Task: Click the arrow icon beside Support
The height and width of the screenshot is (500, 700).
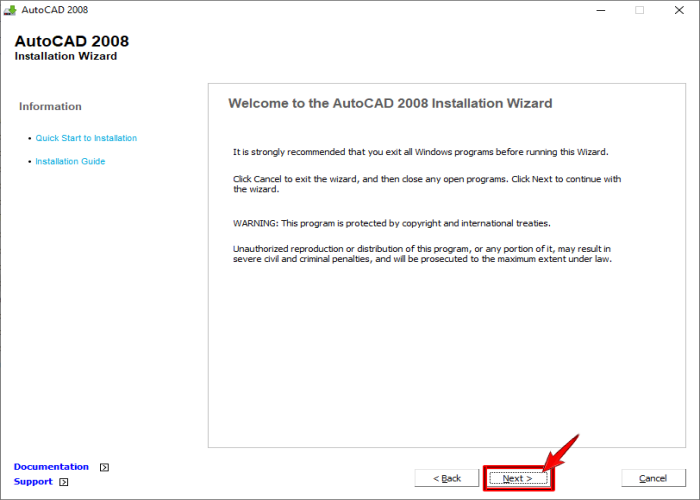Action: tap(64, 482)
